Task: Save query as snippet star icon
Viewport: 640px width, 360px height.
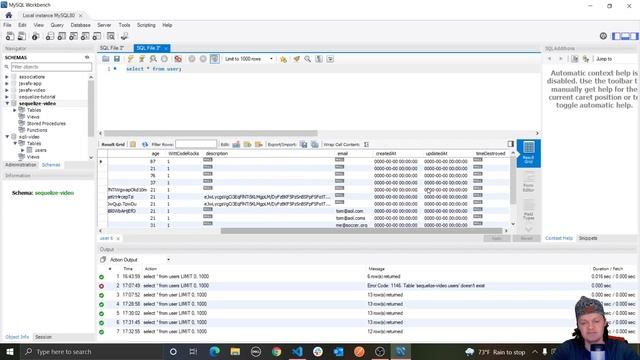Action: tap(283, 59)
